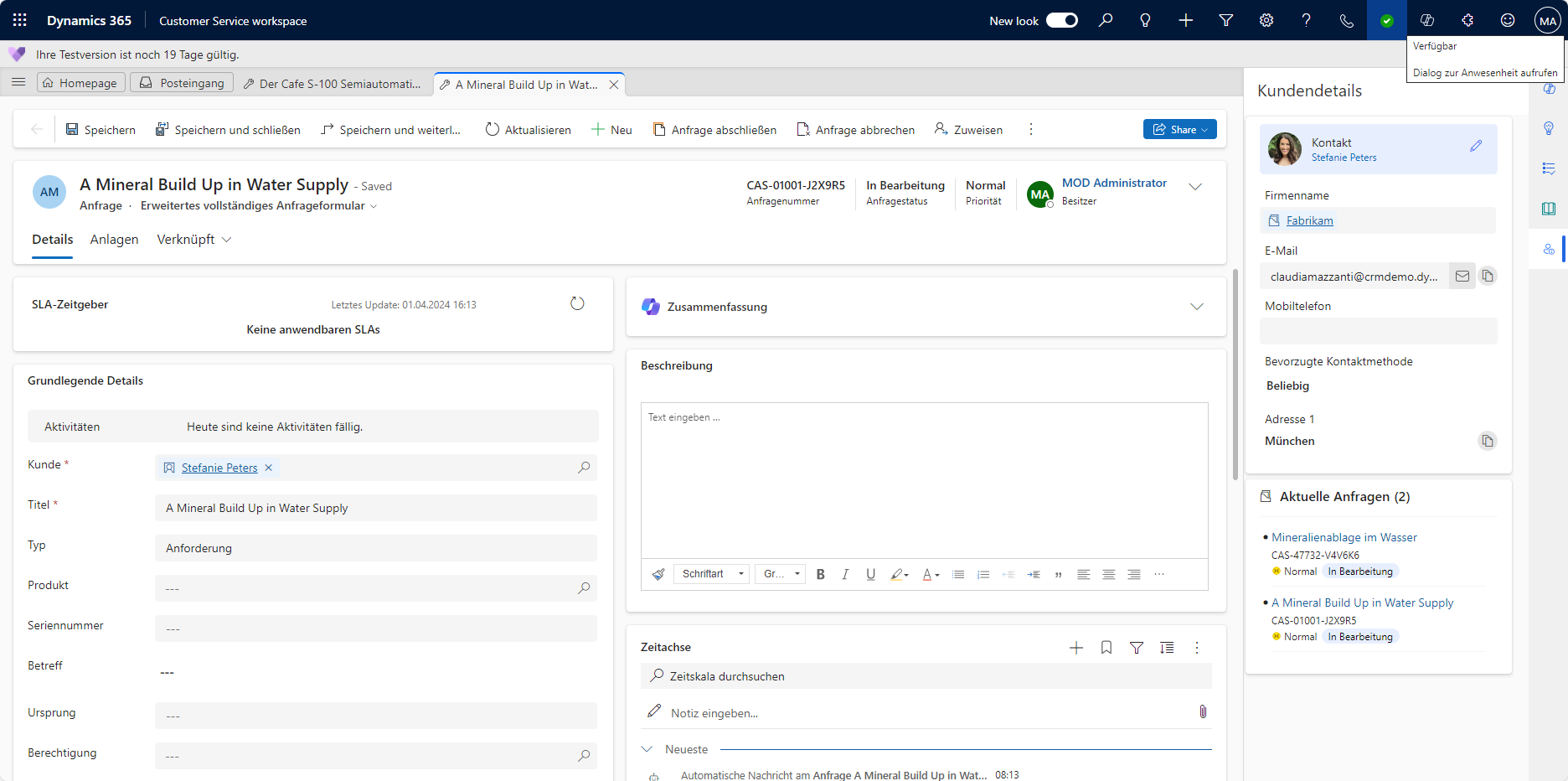1568x781 pixels.
Task: Click the Speichern button
Action: click(x=101, y=130)
